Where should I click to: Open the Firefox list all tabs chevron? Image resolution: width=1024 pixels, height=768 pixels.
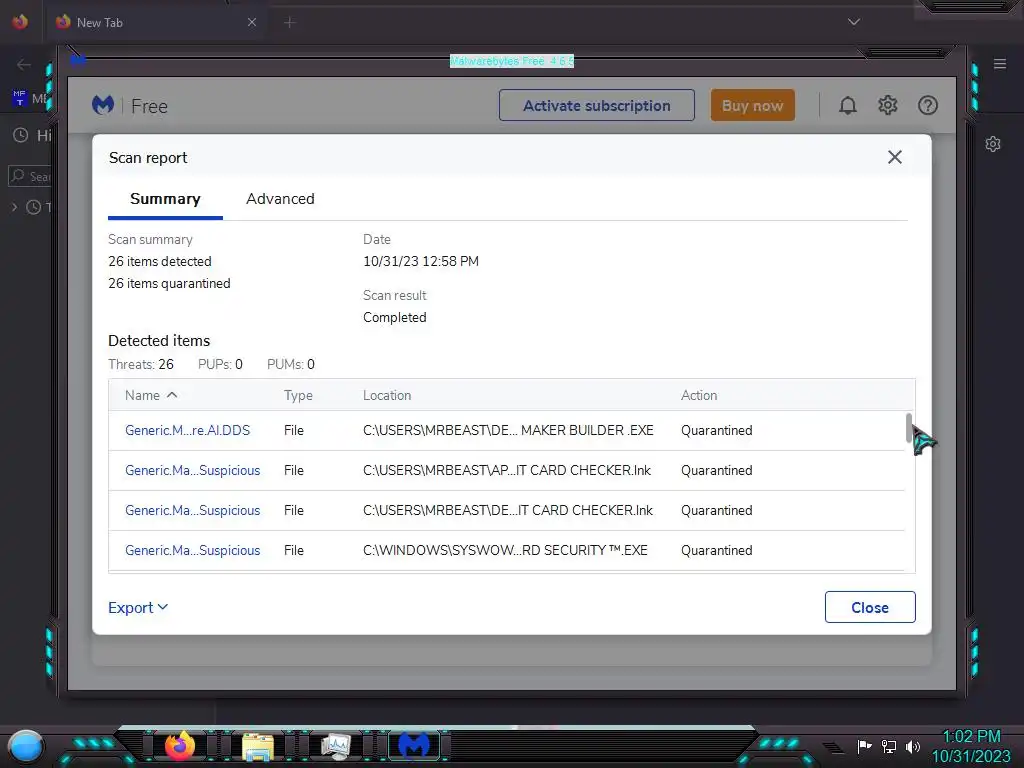click(x=854, y=22)
